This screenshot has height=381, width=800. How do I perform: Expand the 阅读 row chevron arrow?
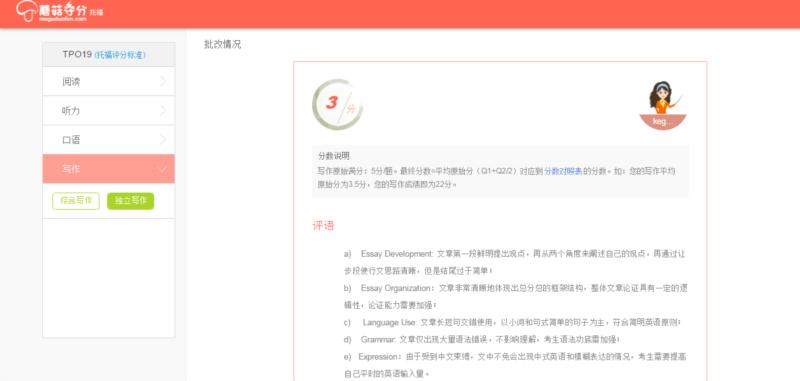pyautogui.click(x=163, y=81)
